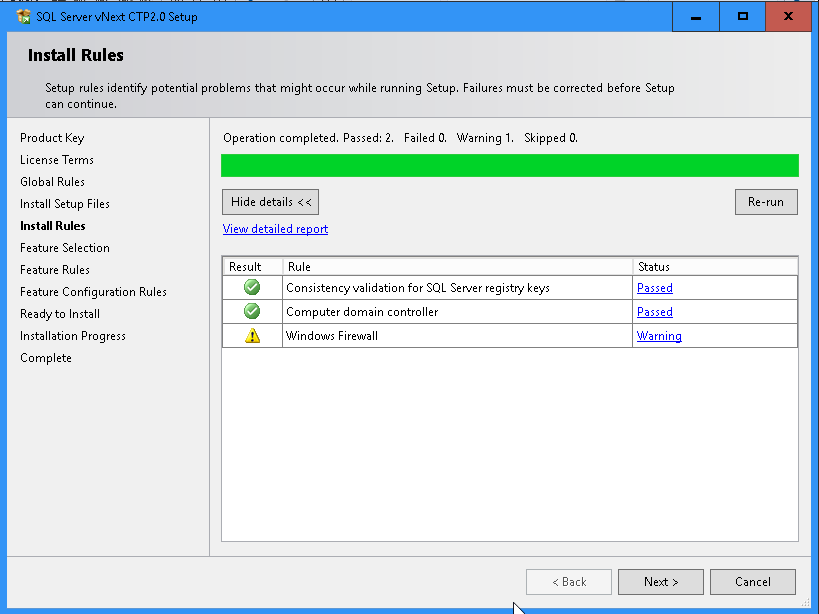Maximize the setup window
The width and height of the screenshot is (819, 614).
click(x=742, y=17)
